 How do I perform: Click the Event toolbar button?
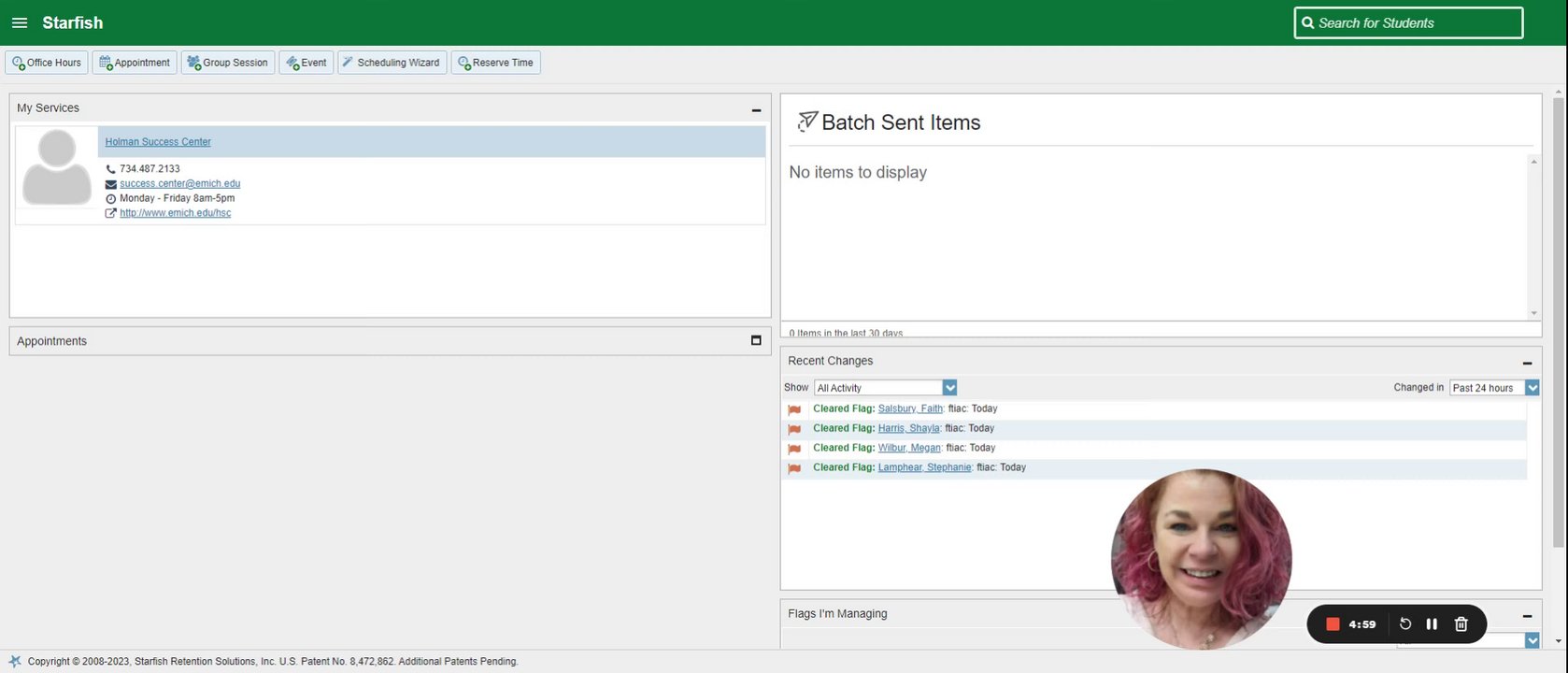tap(306, 63)
